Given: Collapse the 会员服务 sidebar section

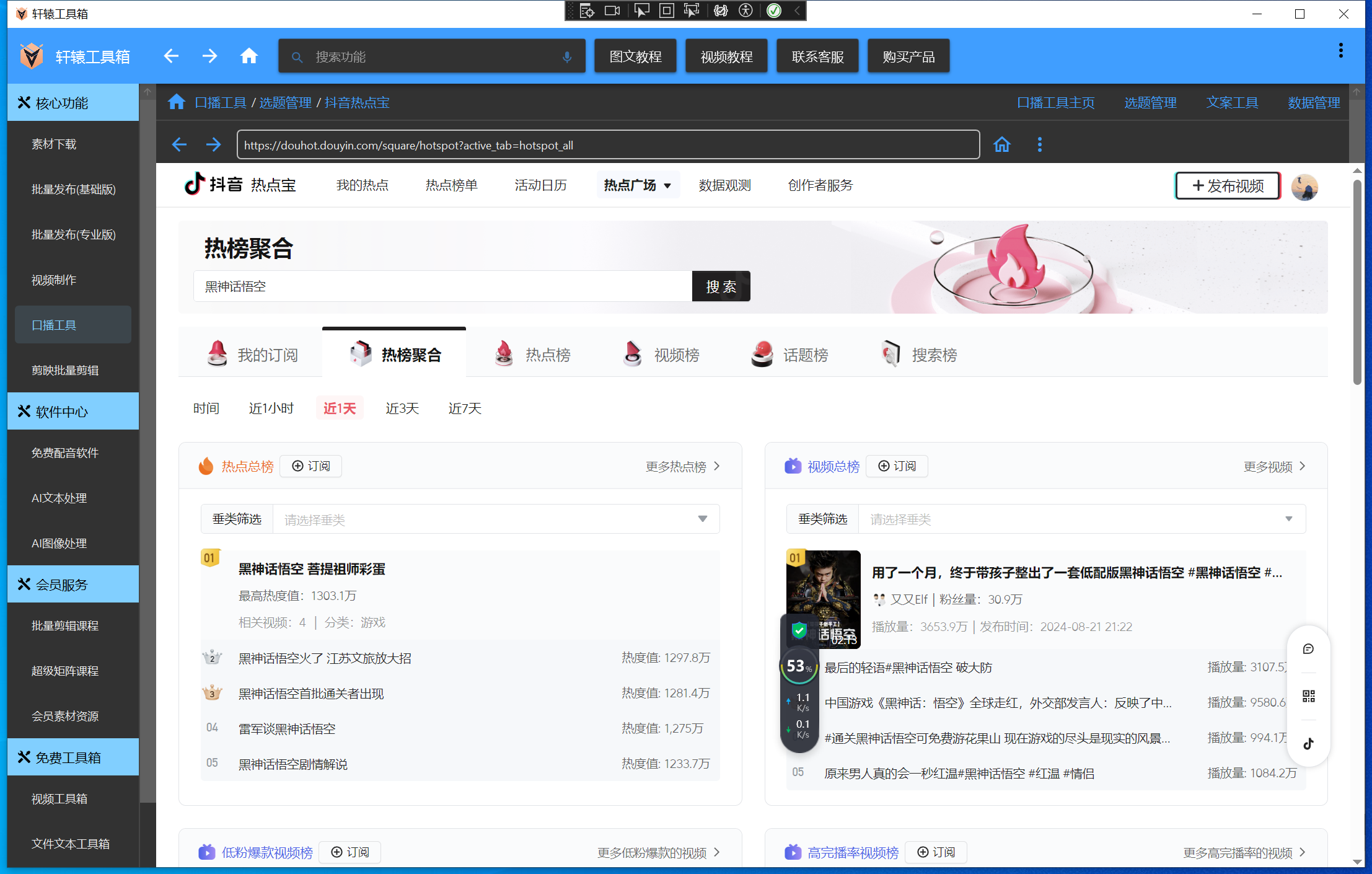Looking at the screenshot, I should [73, 585].
